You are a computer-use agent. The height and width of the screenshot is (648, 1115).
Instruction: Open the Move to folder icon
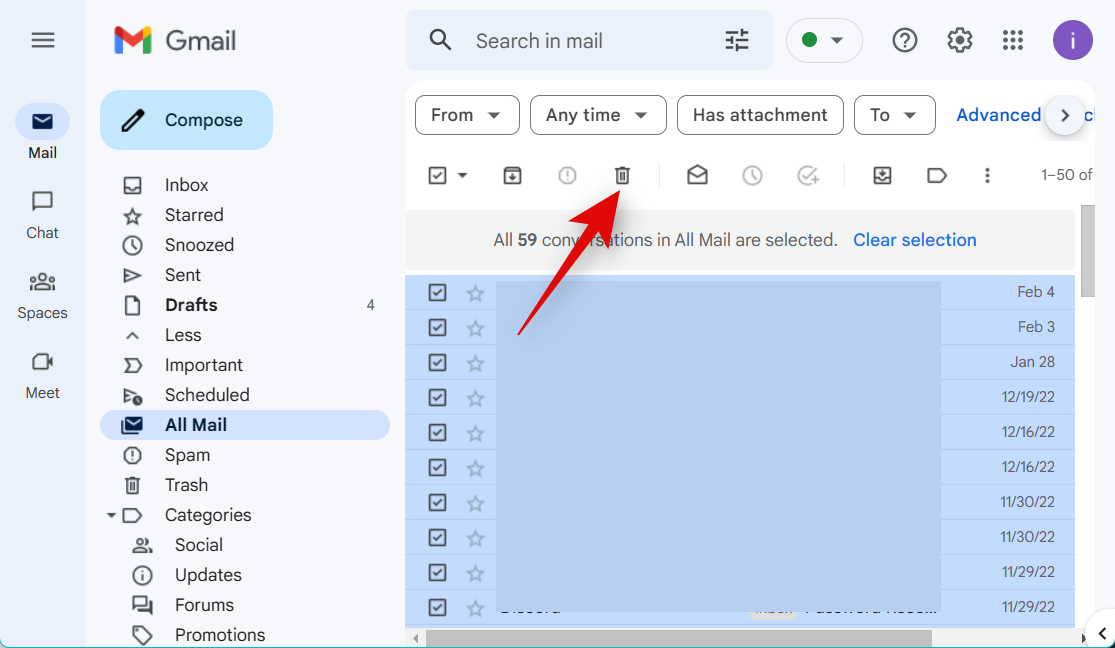click(x=882, y=175)
